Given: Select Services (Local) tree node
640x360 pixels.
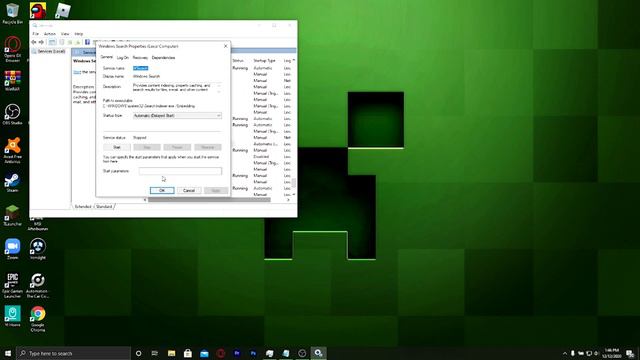Looking at the screenshot, I should (x=51, y=51).
